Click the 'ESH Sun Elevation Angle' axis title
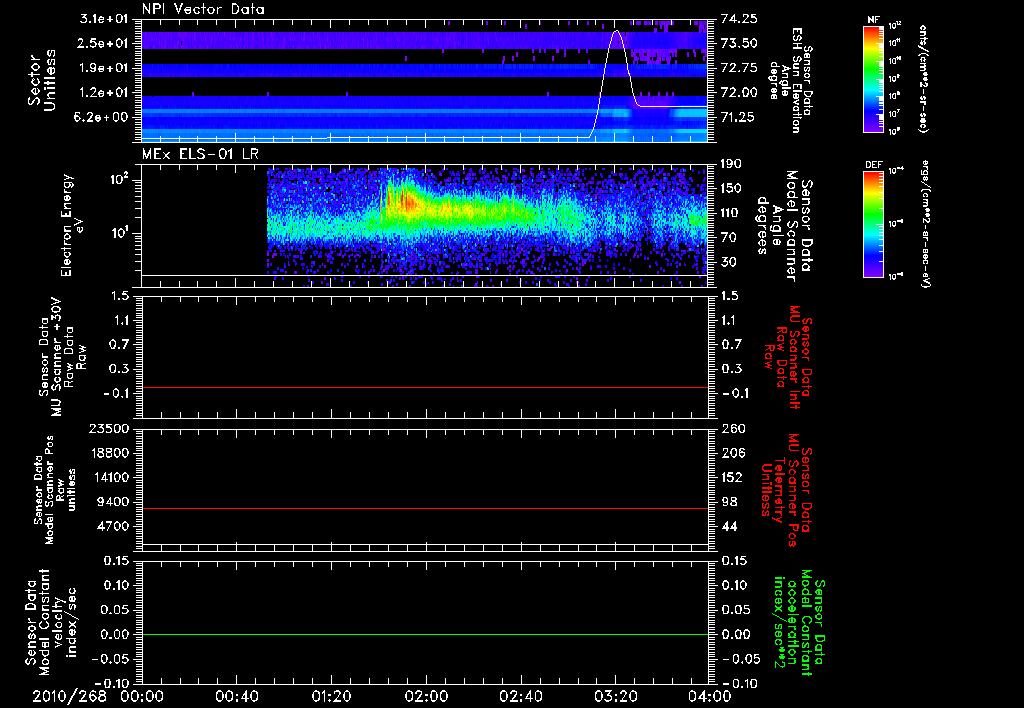The width and height of the screenshot is (1024, 708). (x=791, y=80)
